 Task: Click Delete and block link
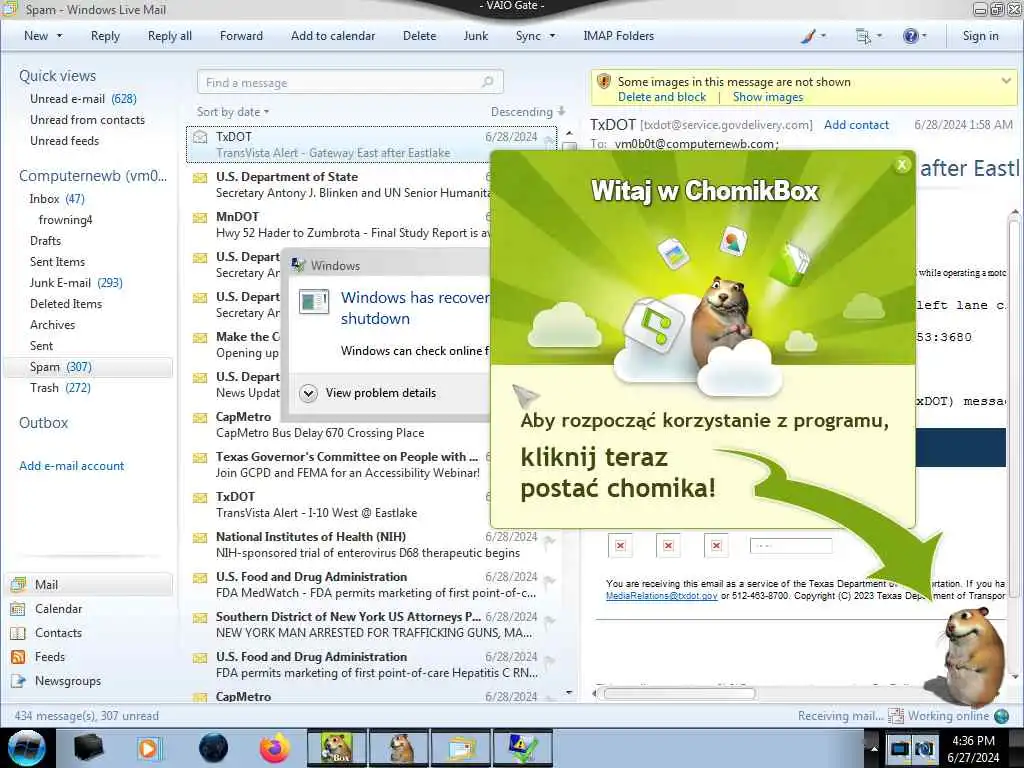[x=662, y=97]
